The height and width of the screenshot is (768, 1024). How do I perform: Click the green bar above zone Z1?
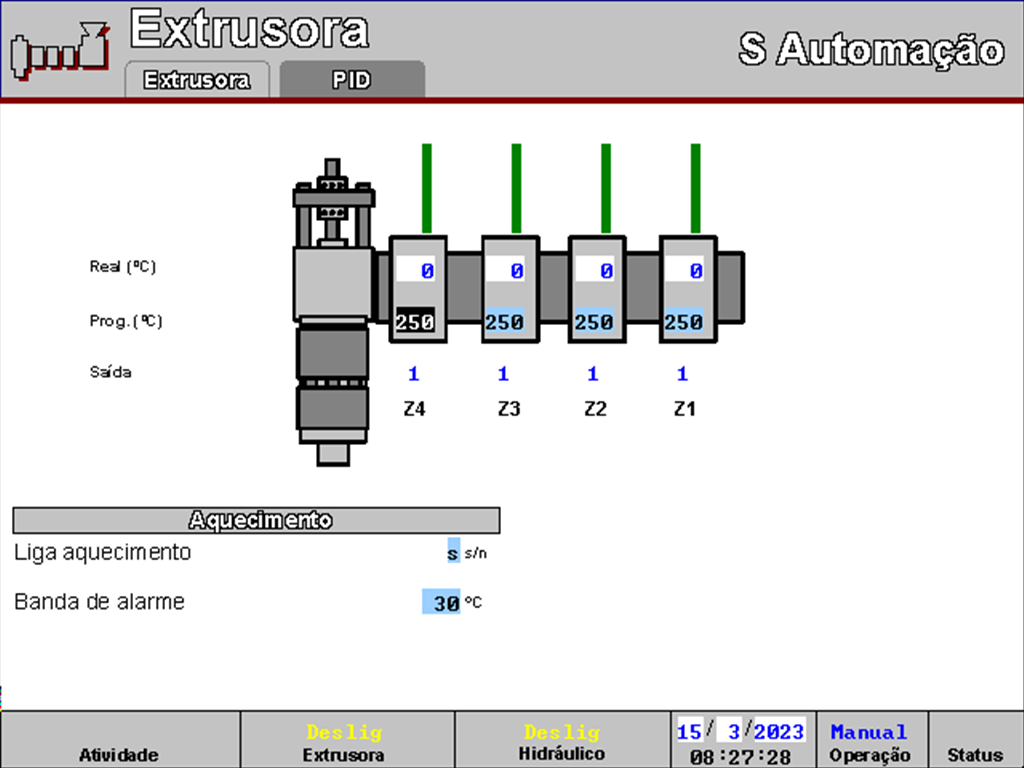point(695,188)
